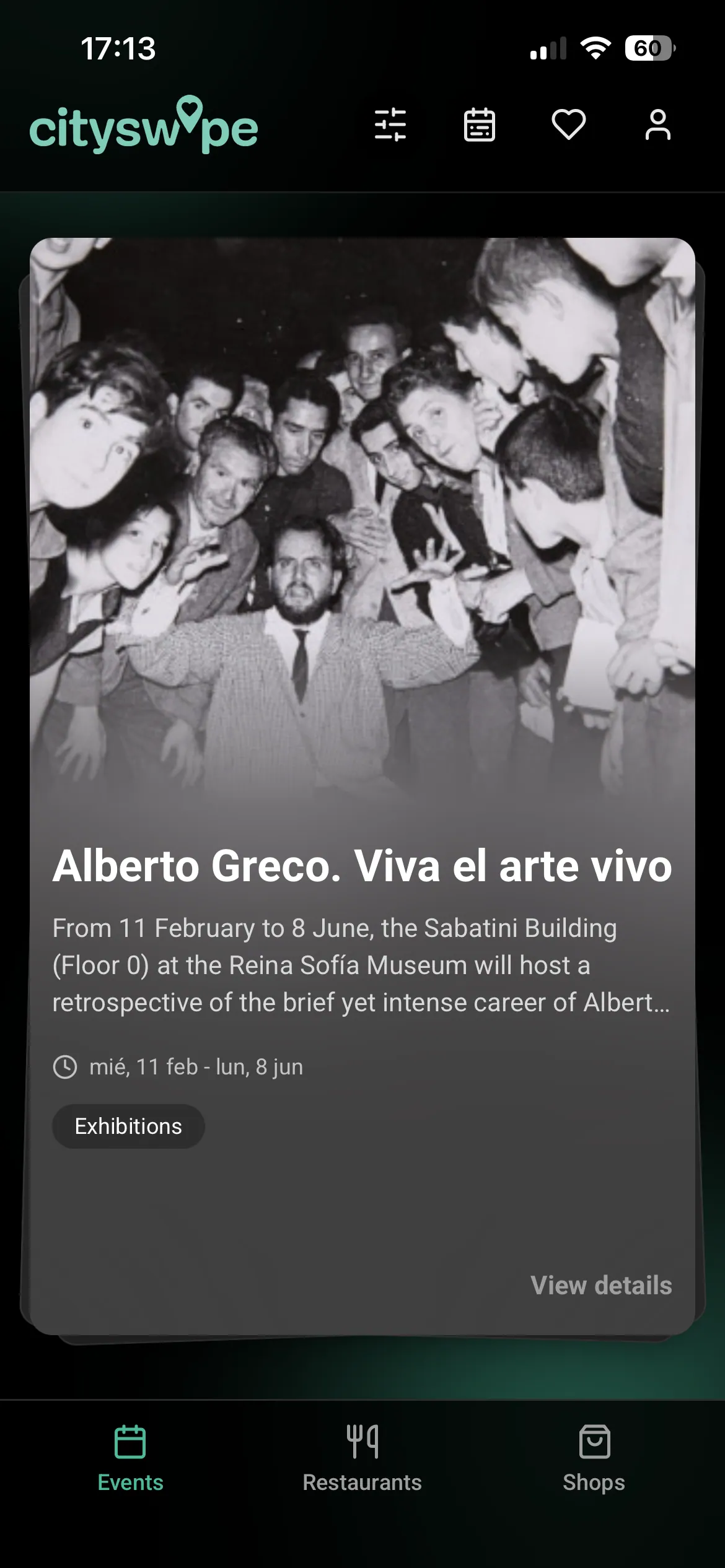Tap the cityswipe logo
The width and height of the screenshot is (725, 1568).
click(x=144, y=126)
